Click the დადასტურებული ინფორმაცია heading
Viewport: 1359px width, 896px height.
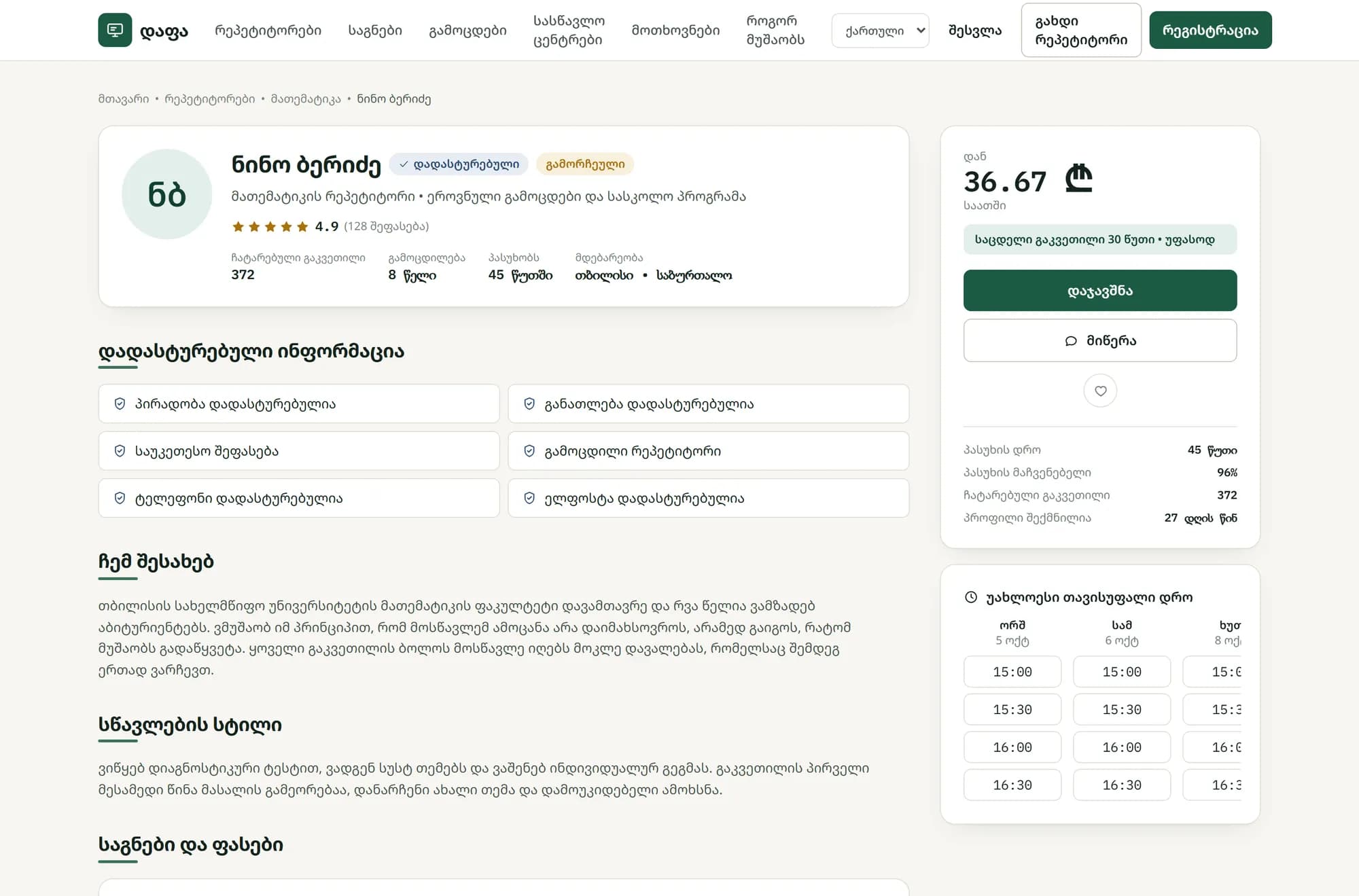pyautogui.click(x=251, y=351)
